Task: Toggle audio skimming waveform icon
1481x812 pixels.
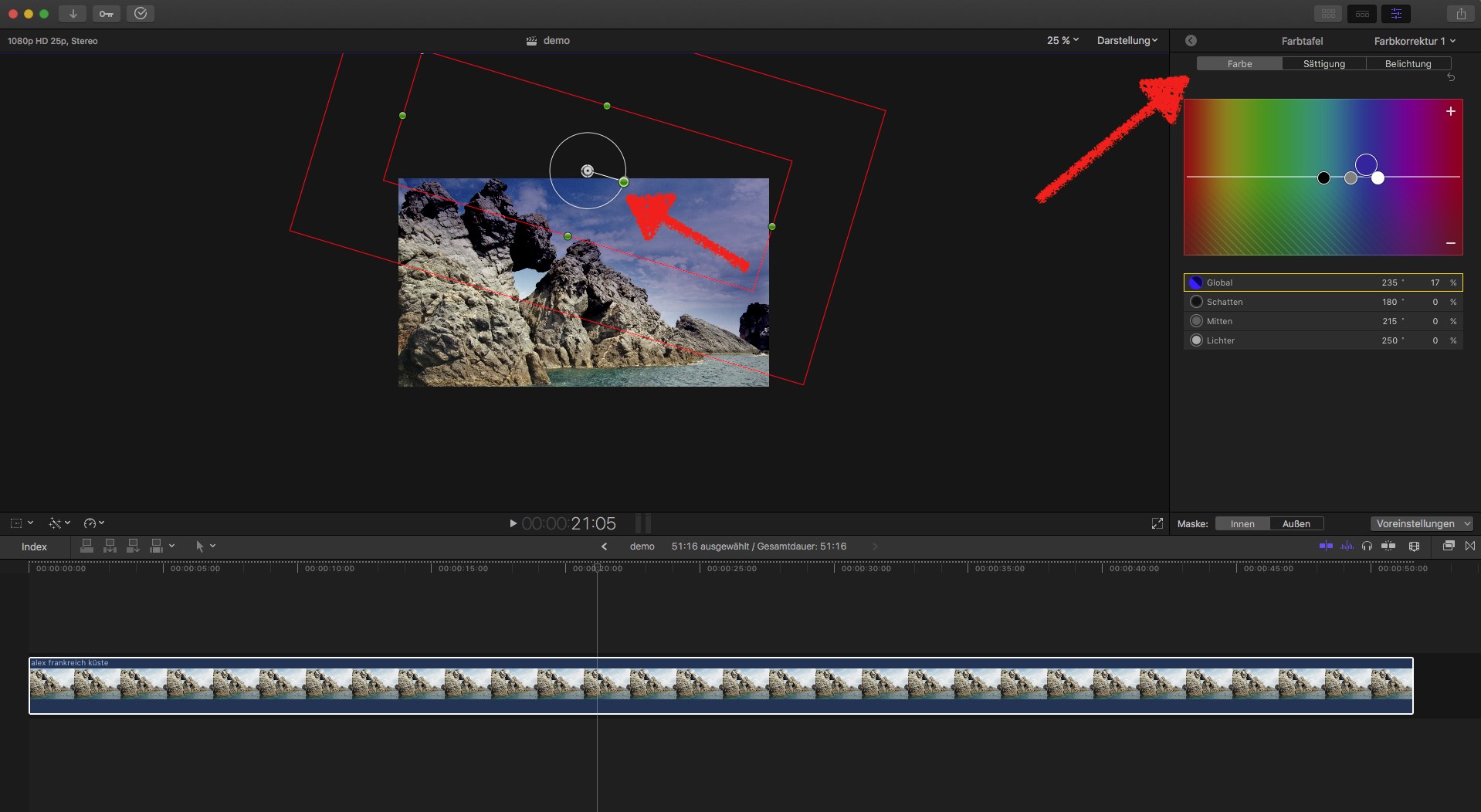Action: tap(1347, 546)
